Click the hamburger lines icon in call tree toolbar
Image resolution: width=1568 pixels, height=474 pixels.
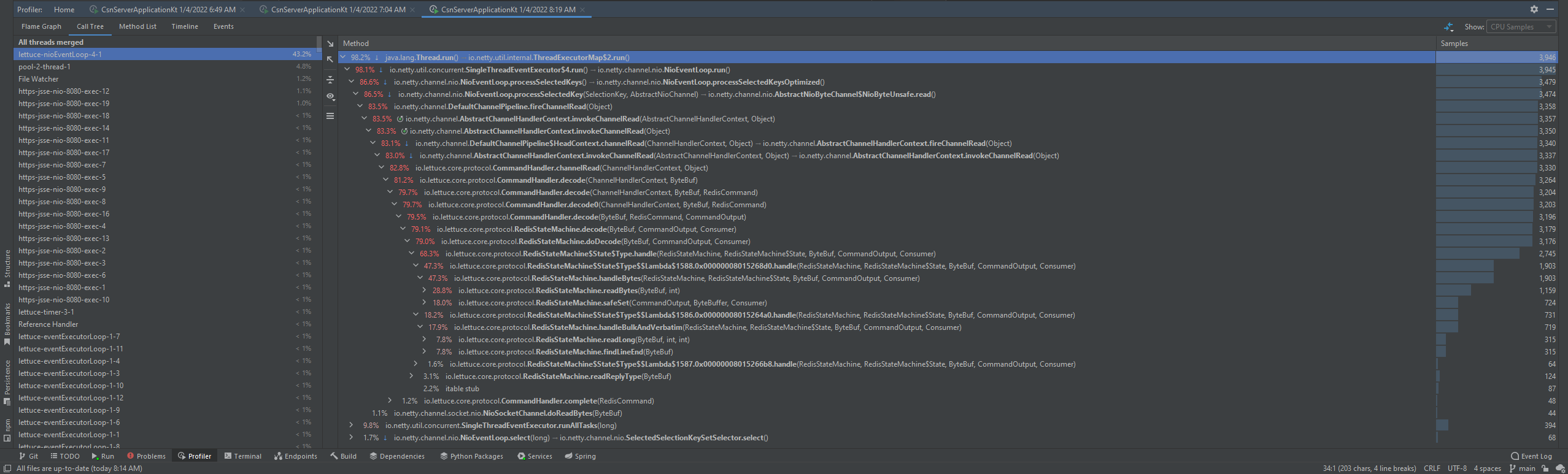[x=330, y=116]
